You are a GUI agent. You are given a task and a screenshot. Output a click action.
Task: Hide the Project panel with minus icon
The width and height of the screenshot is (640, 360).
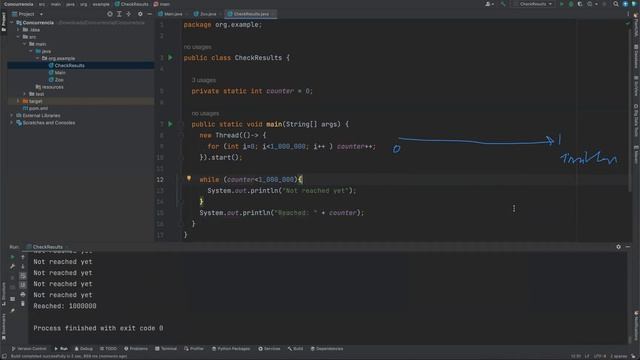(x=149, y=14)
